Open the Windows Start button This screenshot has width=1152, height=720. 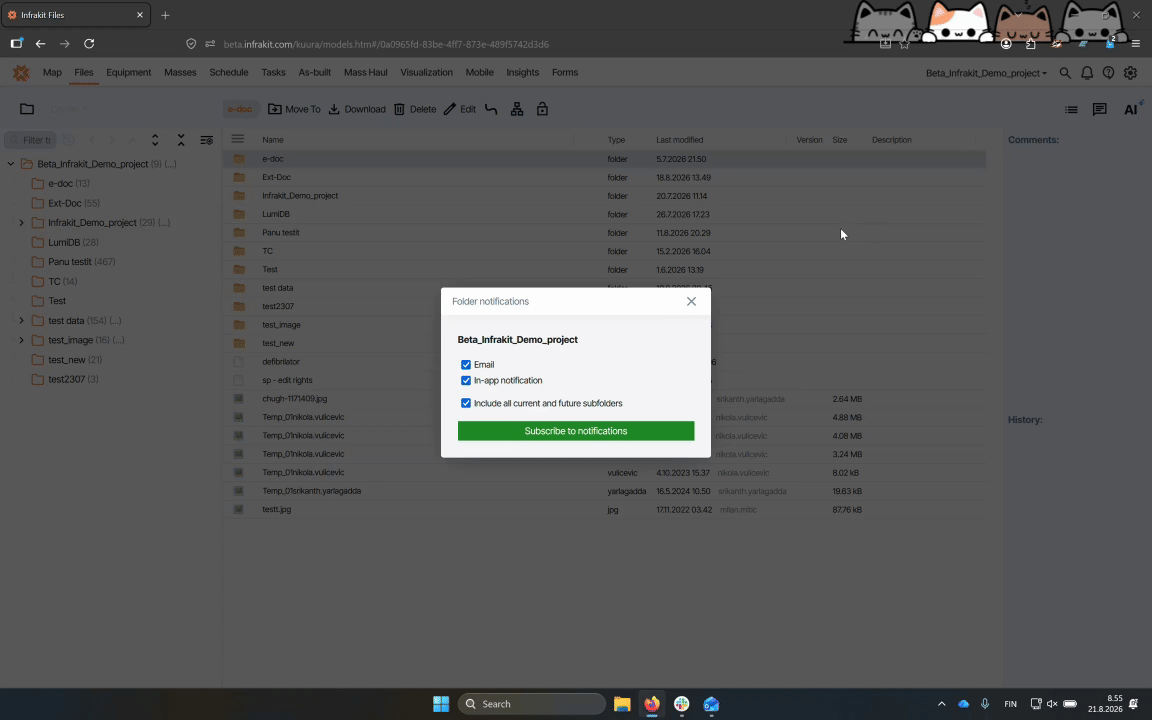click(x=441, y=704)
